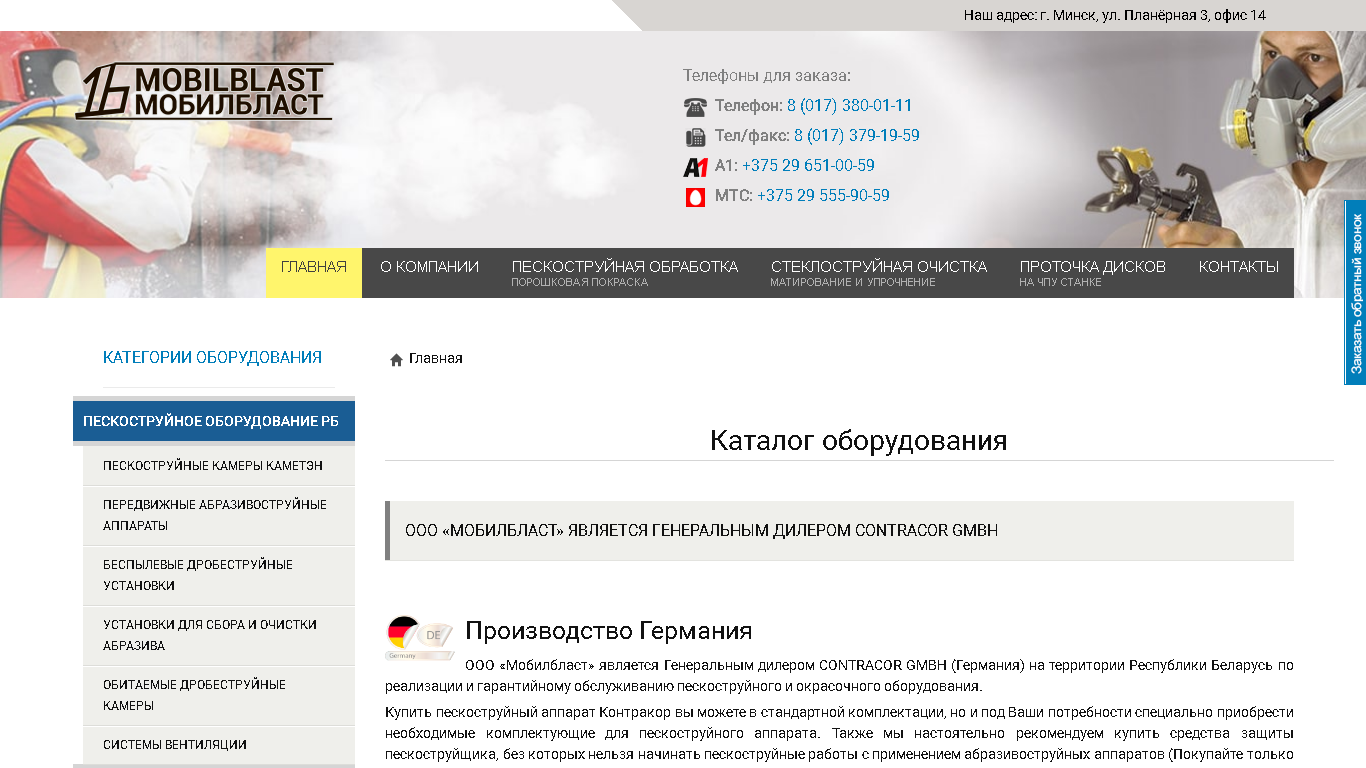Screen dimensions: 1366x768
Task: Click the fax icon next to Тел/факс
Action: point(695,137)
